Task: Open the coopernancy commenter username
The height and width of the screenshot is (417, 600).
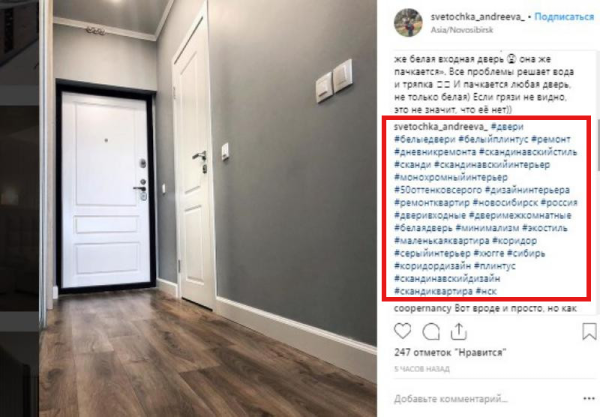Action: pos(423,308)
